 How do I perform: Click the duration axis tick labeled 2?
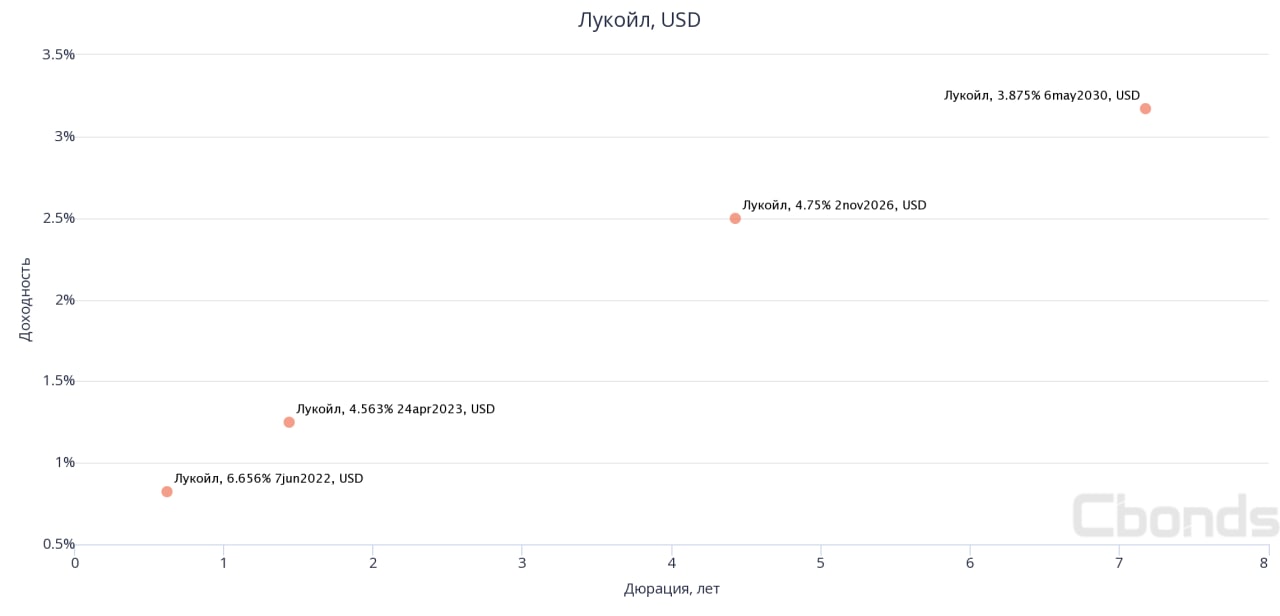(373, 563)
